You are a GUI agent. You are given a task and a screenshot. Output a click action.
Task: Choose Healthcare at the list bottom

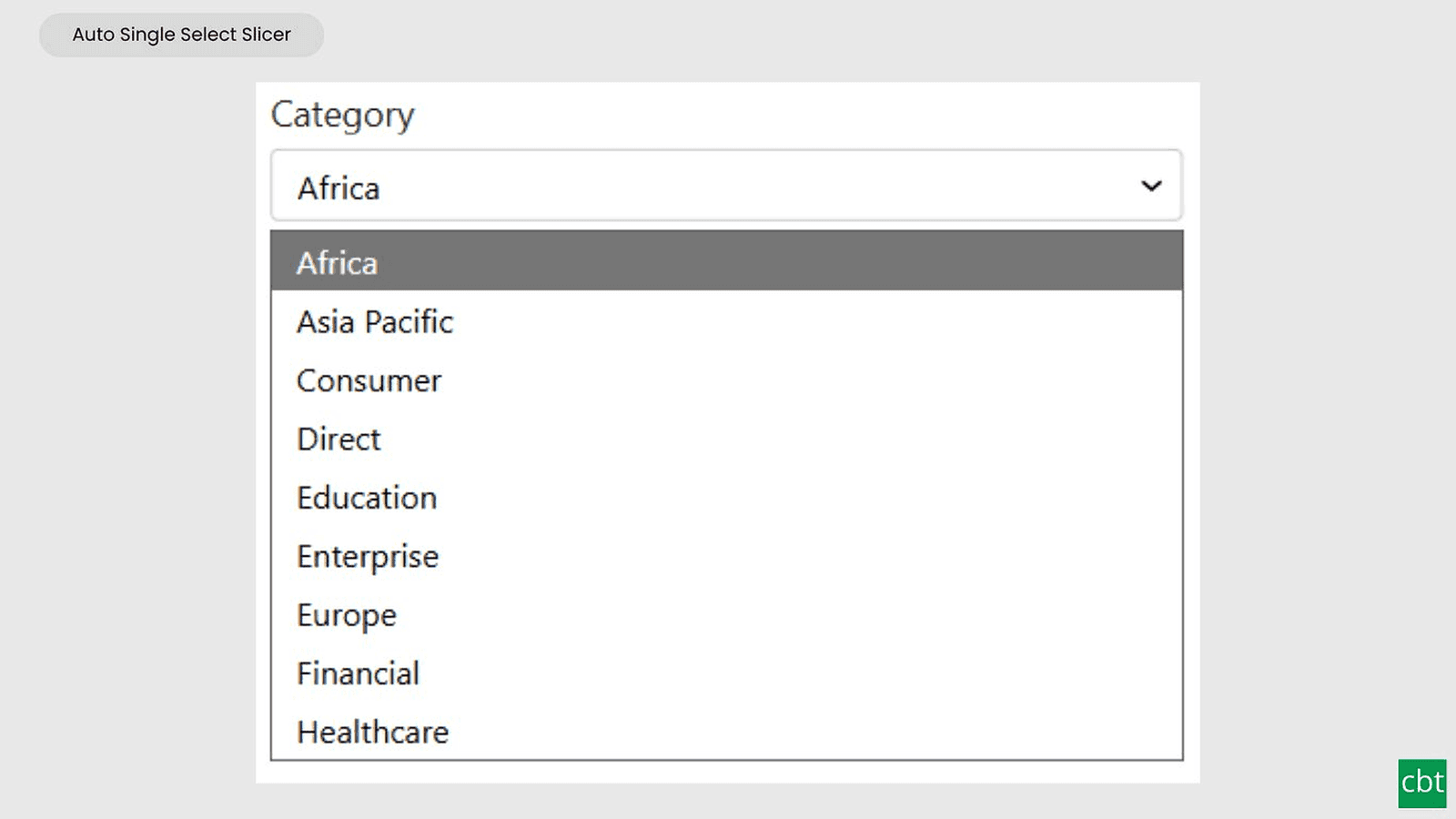pyautogui.click(x=373, y=732)
